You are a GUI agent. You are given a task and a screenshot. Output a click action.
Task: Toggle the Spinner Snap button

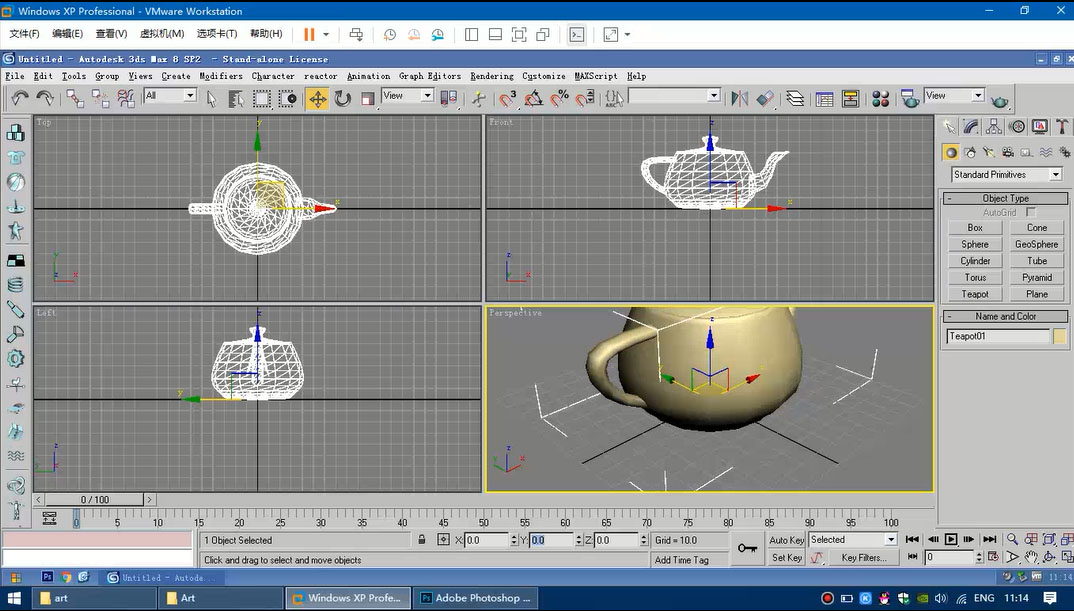[585, 99]
